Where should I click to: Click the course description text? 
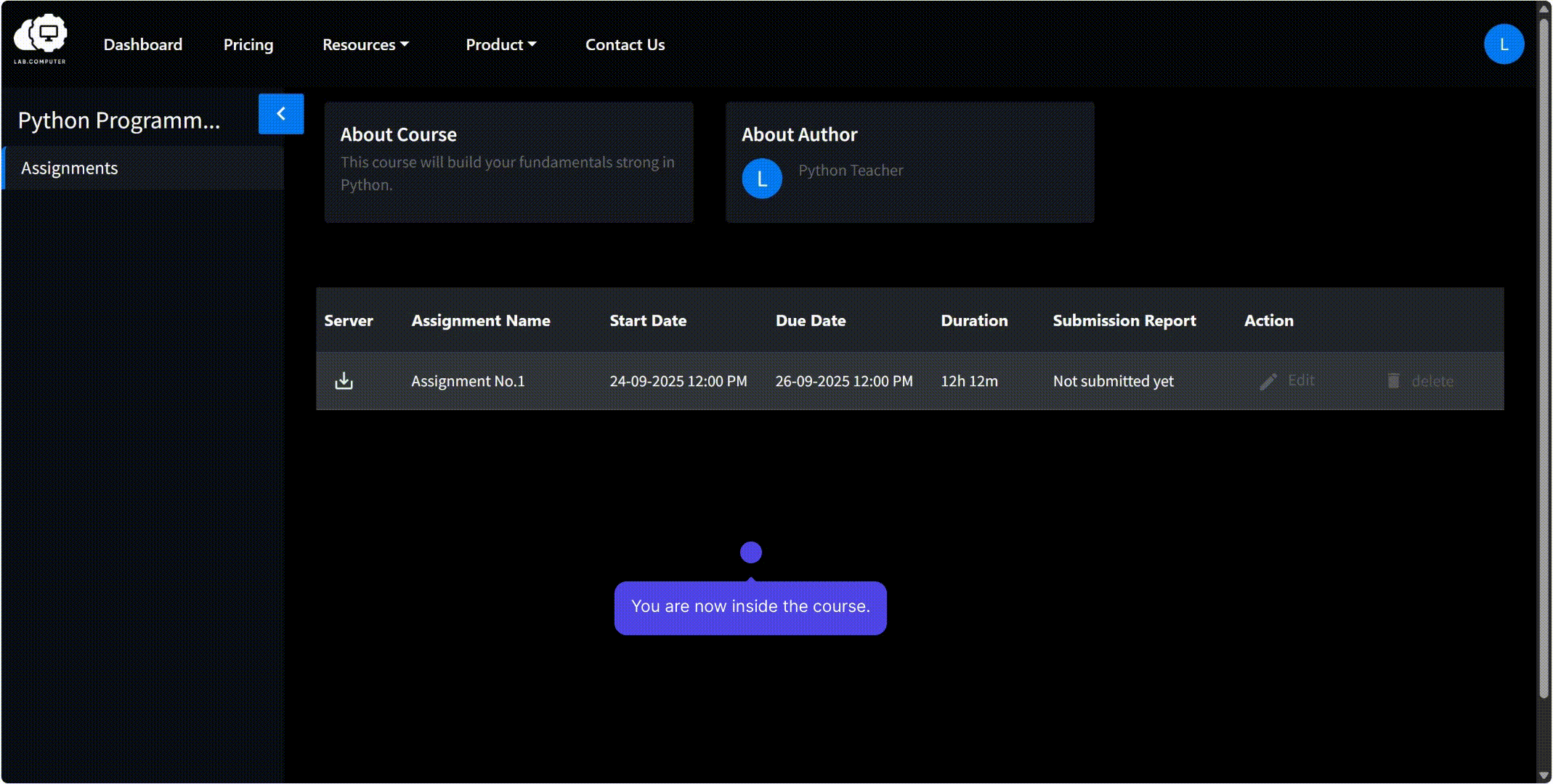(507, 173)
